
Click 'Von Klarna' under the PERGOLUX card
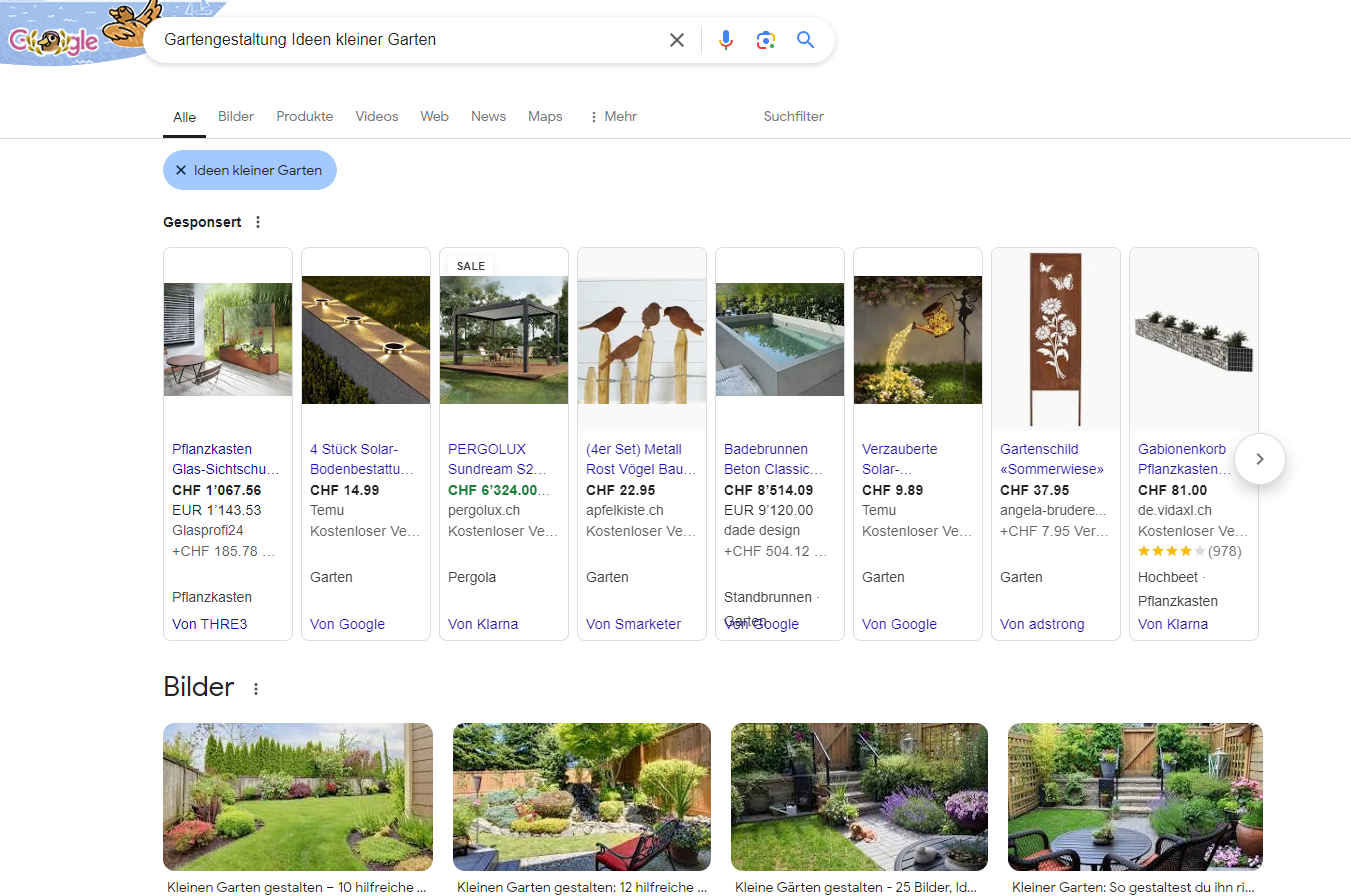483,624
